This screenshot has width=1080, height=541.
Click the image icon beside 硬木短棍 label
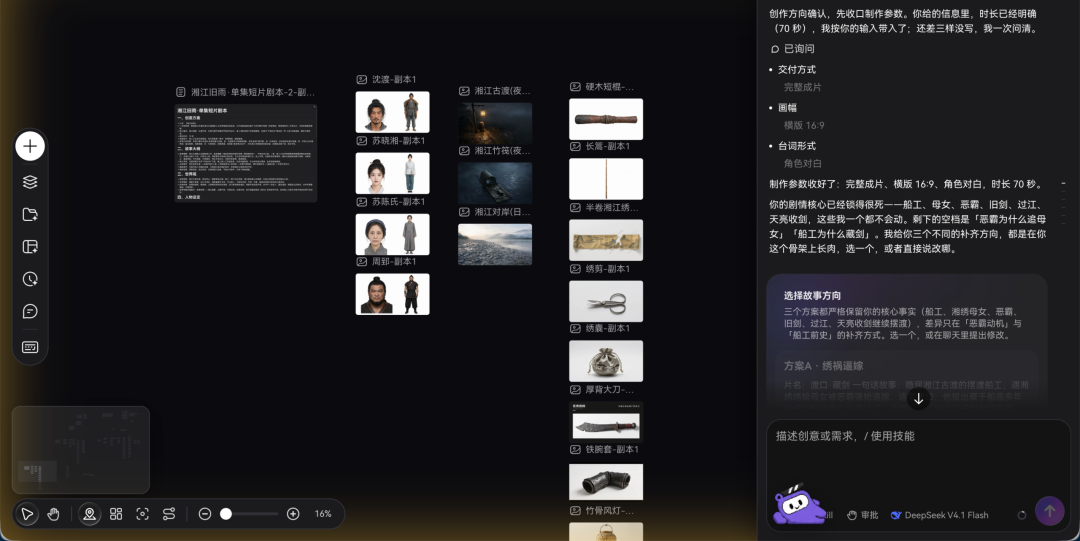(575, 87)
